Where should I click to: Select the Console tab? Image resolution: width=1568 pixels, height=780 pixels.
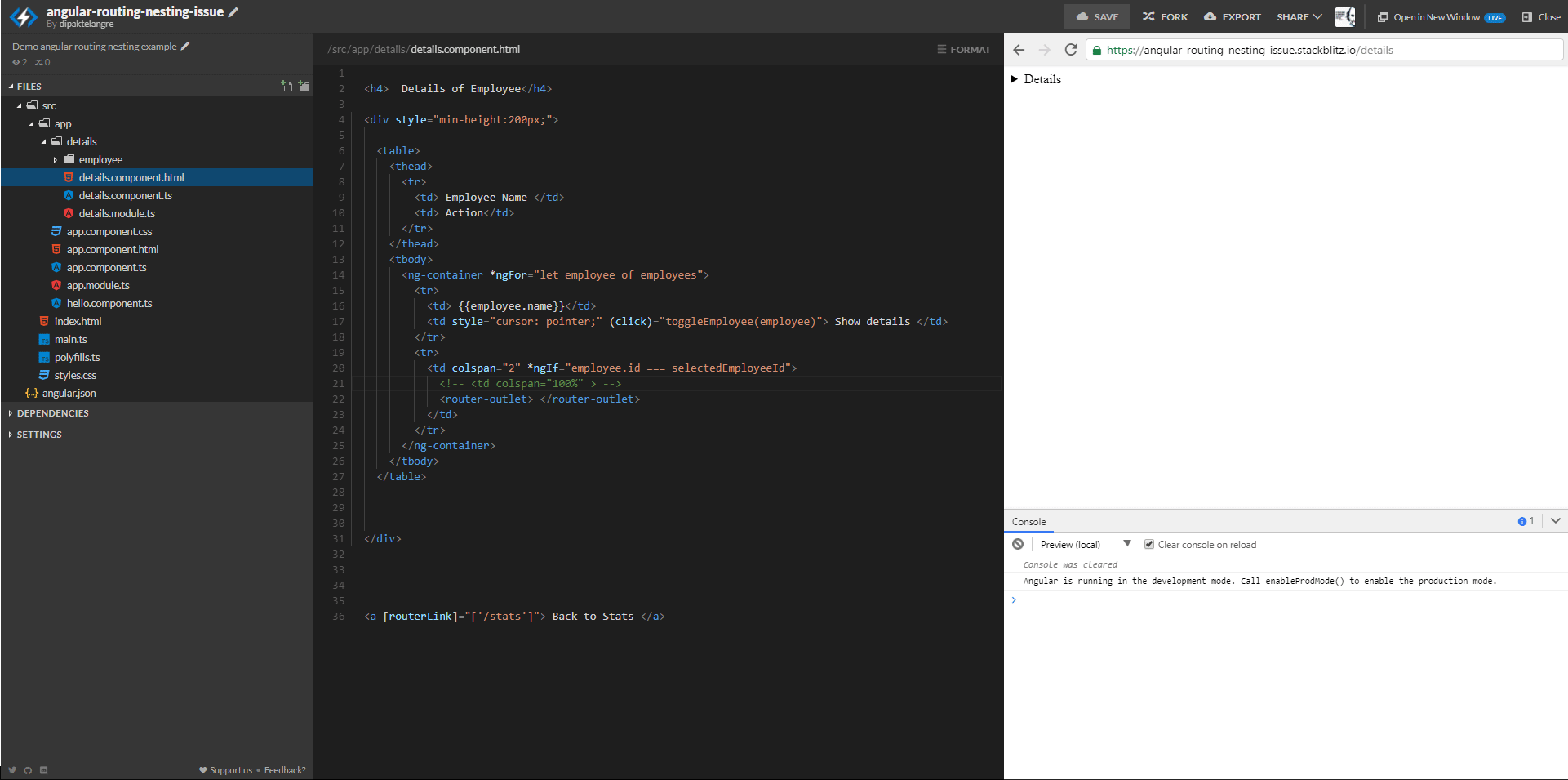1028,521
